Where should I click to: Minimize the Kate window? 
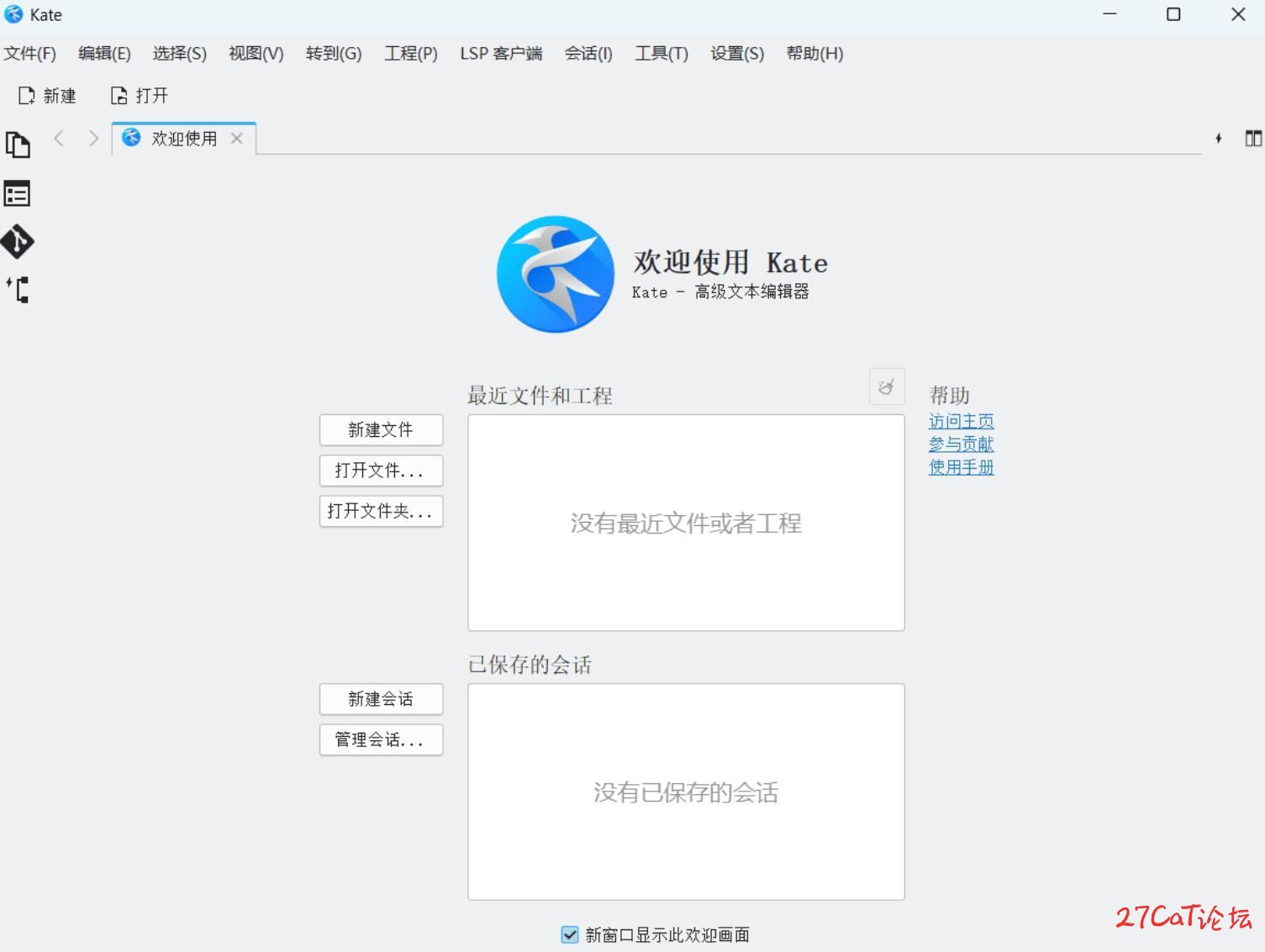pos(1110,14)
